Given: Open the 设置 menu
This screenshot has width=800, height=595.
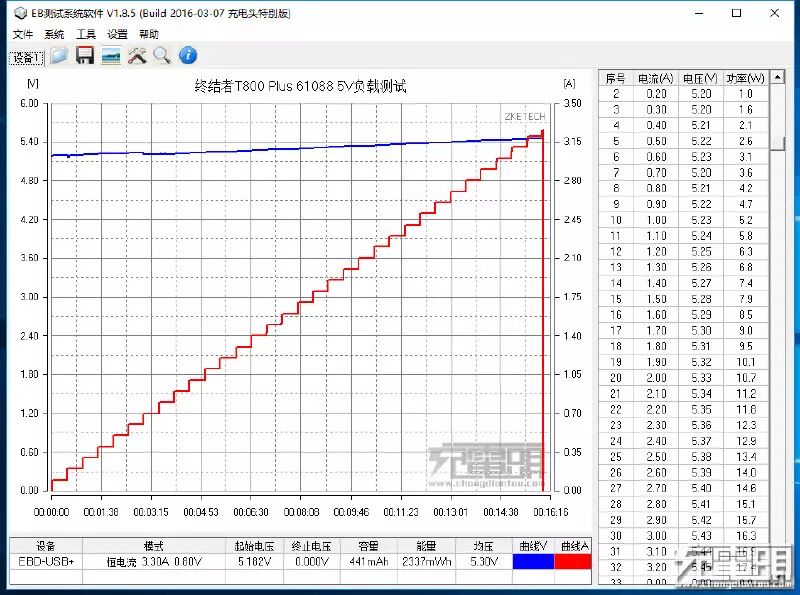Looking at the screenshot, I should coord(117,34).
